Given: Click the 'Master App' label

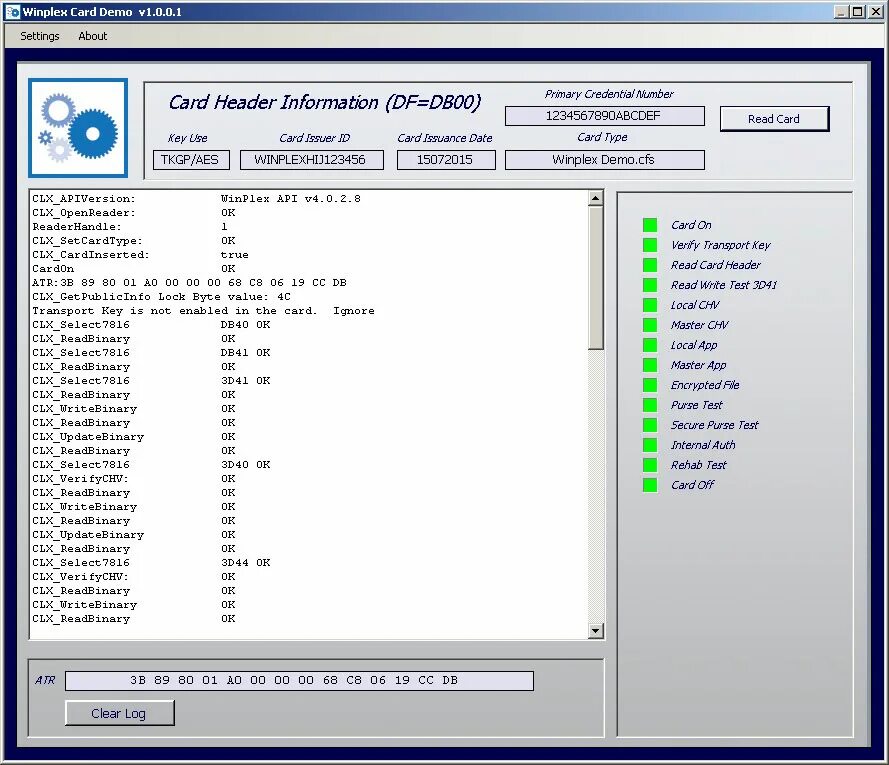Looking at the screenshot, I should [x=698, y=365].
